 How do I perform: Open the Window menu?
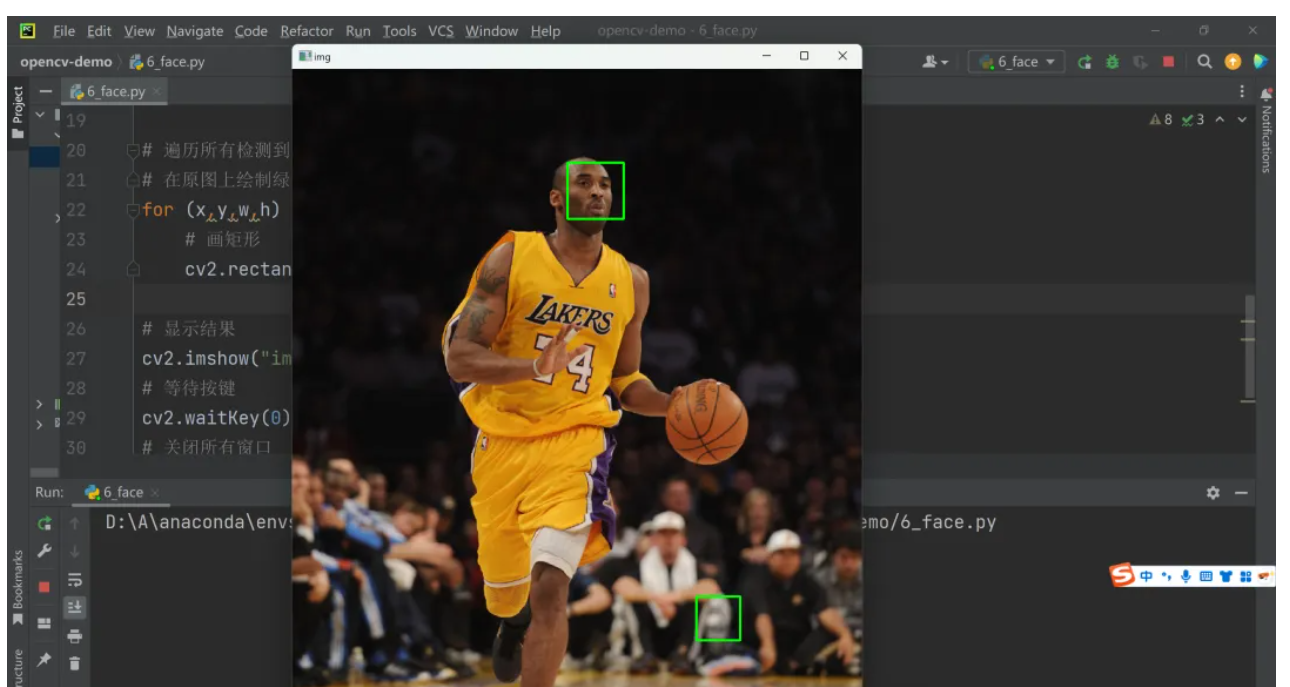[x=492, y=31]
